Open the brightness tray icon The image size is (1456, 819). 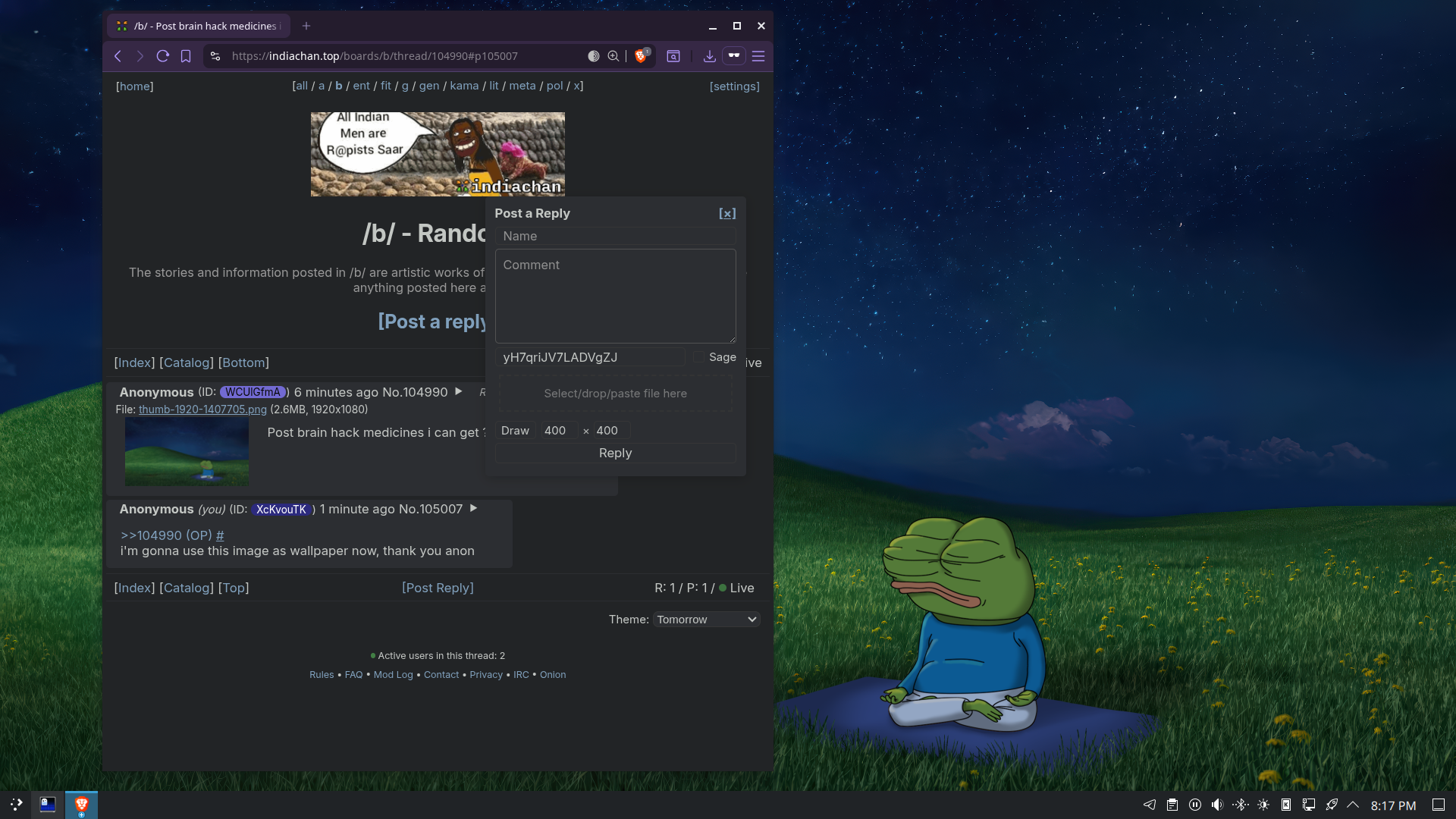click(1263, 805)
